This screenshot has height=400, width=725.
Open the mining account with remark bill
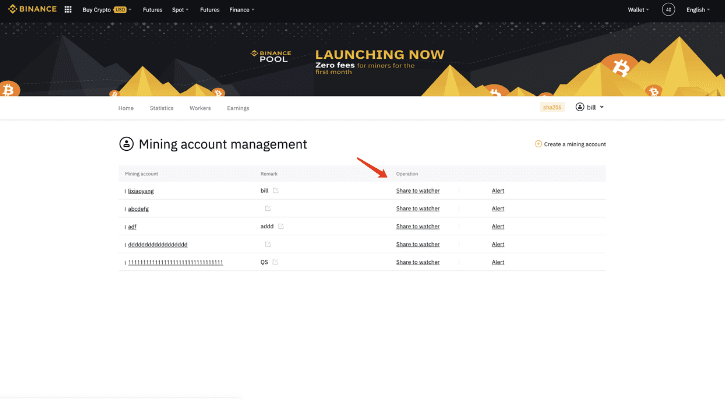click(141, 191)
